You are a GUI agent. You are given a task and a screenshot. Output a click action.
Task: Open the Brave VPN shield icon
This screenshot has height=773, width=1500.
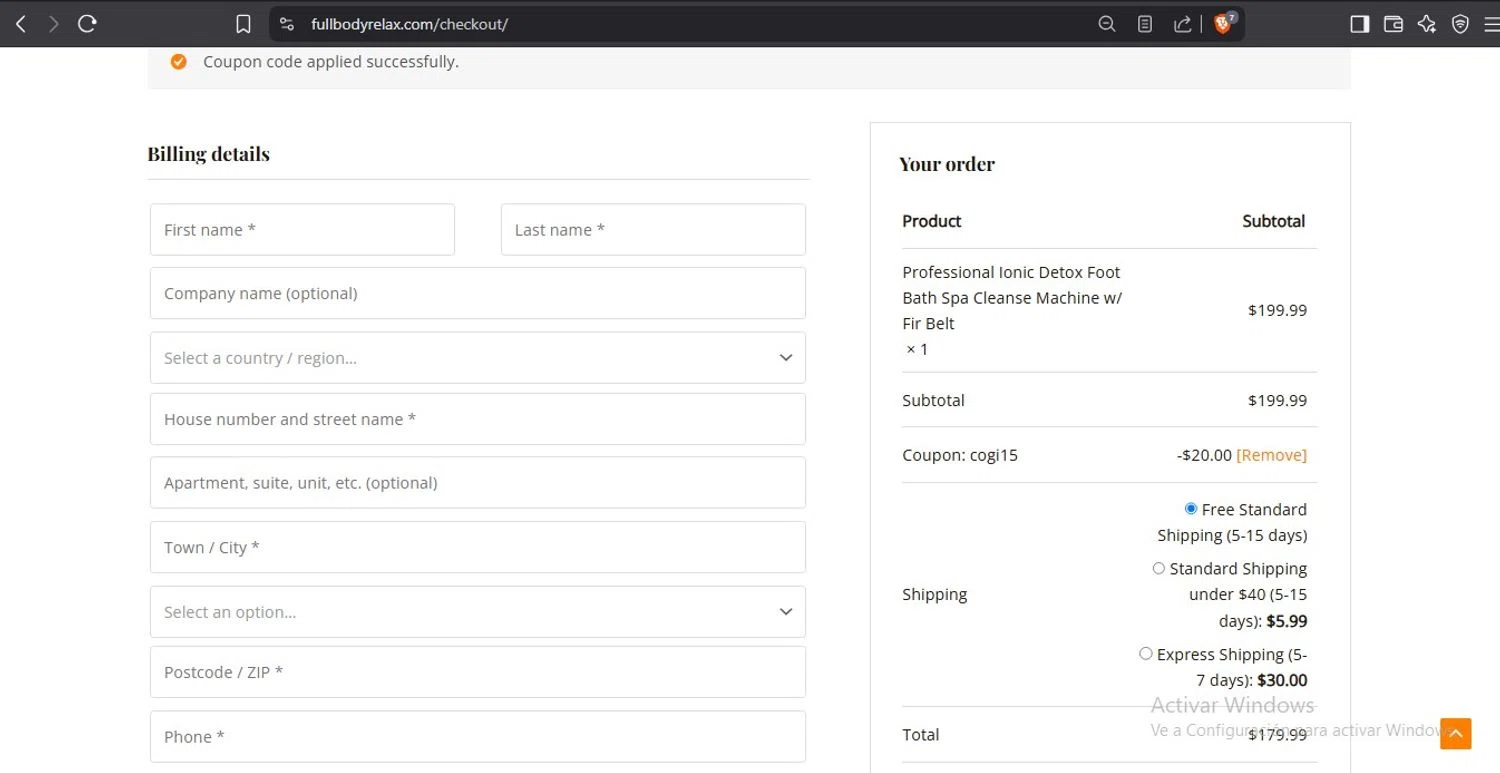1460,24
